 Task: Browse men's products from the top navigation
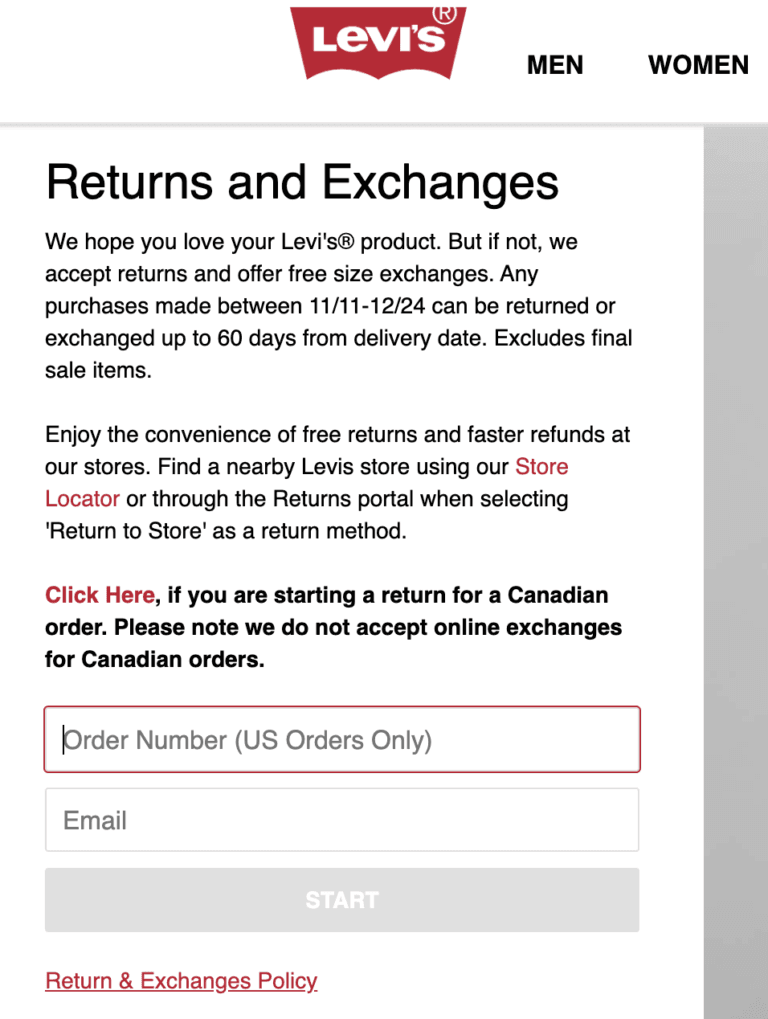[555, 65]
